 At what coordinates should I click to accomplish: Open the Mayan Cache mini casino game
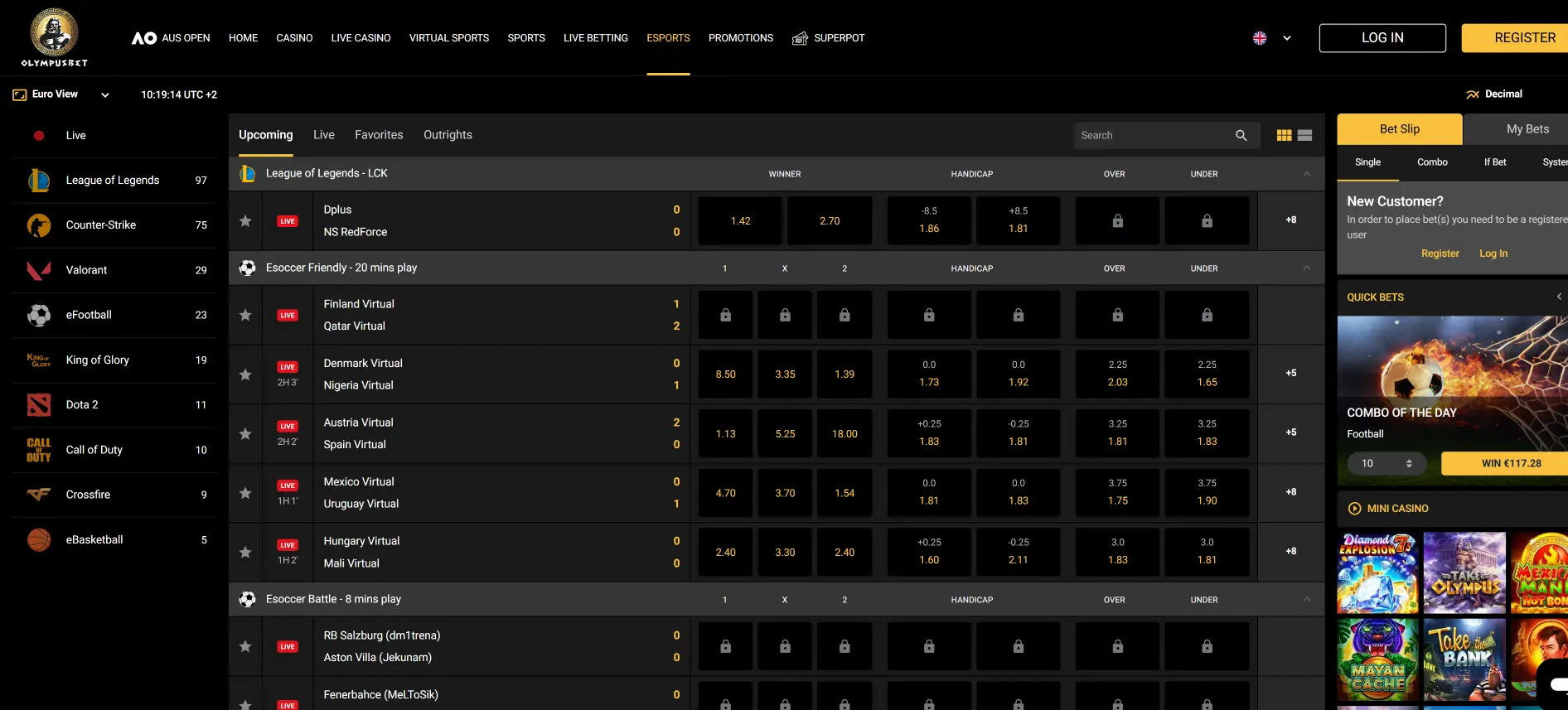click(1377, 659)
